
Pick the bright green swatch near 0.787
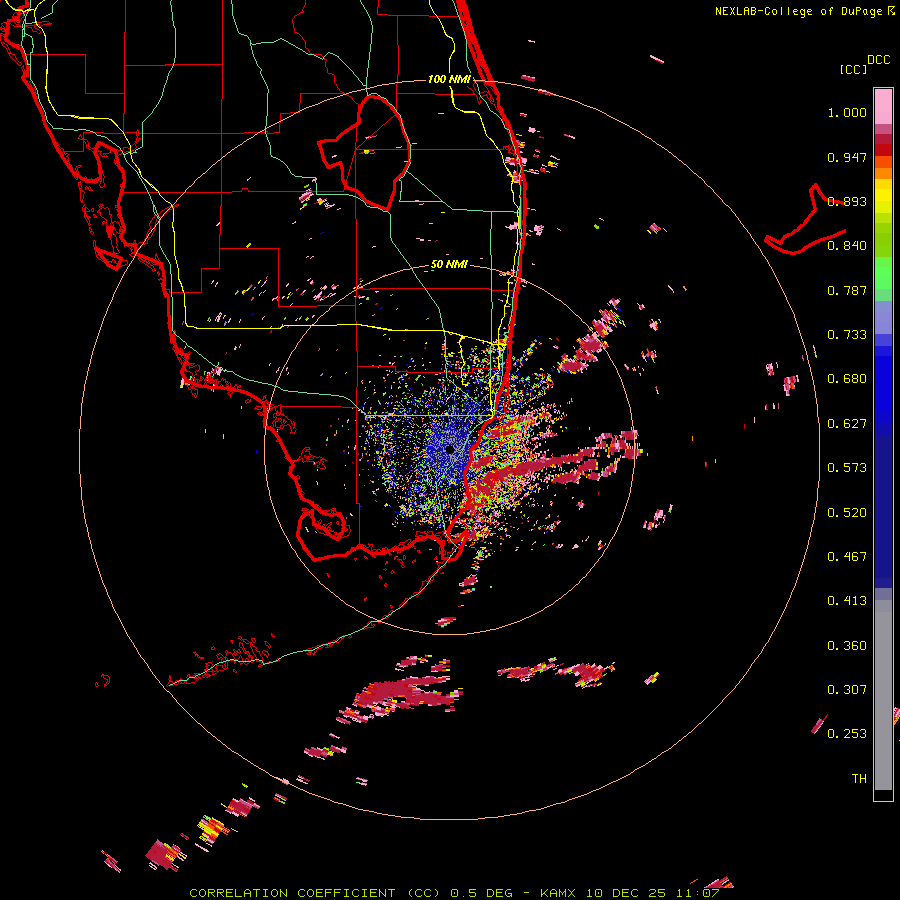883,273
